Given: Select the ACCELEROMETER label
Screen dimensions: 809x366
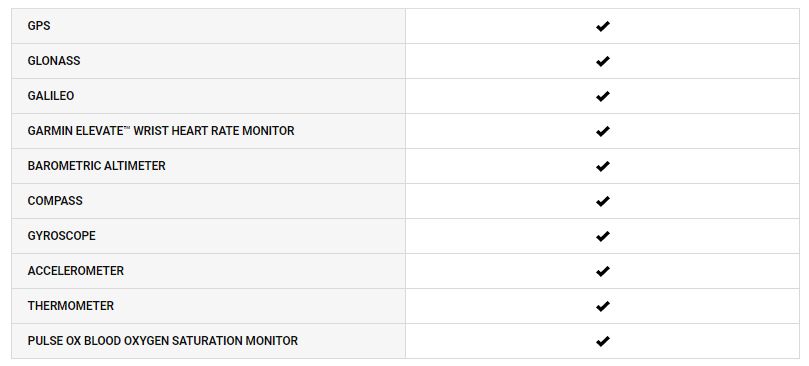Looking at the screenshot, I should click(75, 271).
